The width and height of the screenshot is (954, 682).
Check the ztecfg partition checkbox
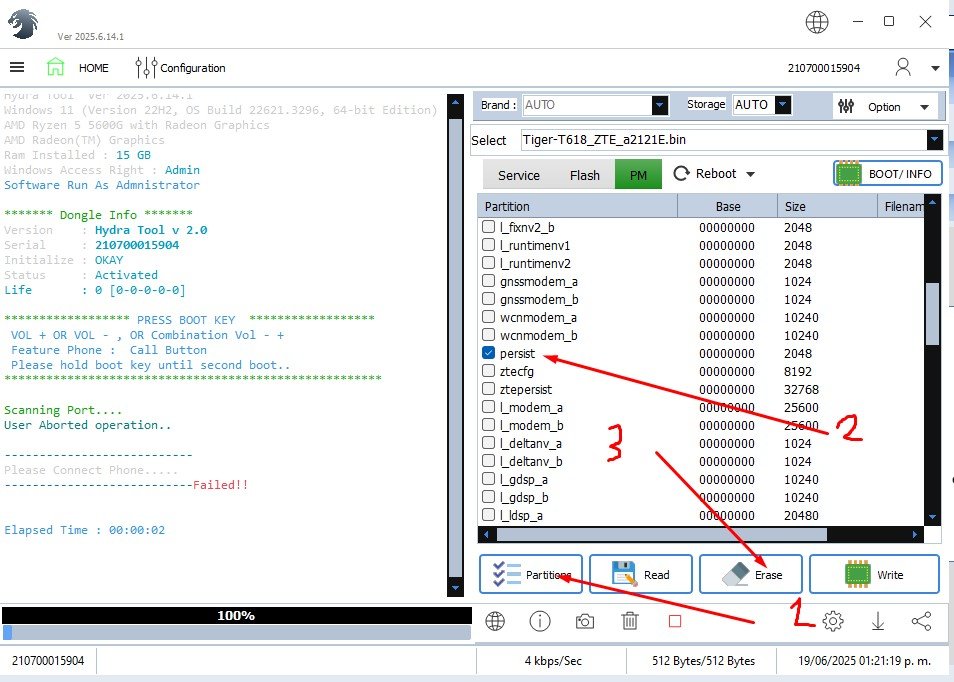point(488,371)
